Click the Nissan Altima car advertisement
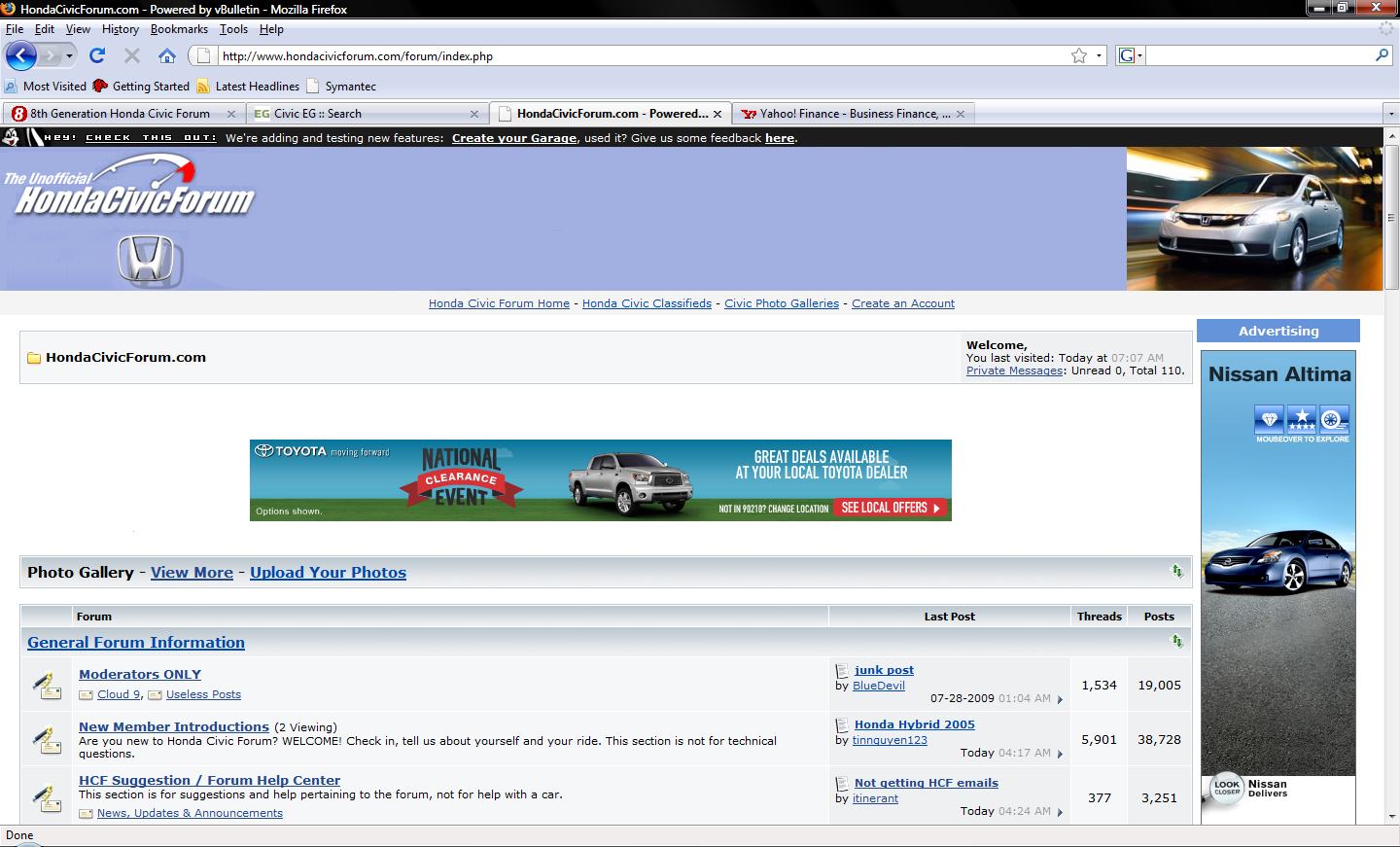The width and height of the screenshot is (1400, 847). pyautogui.click(x=1278, y=587)
